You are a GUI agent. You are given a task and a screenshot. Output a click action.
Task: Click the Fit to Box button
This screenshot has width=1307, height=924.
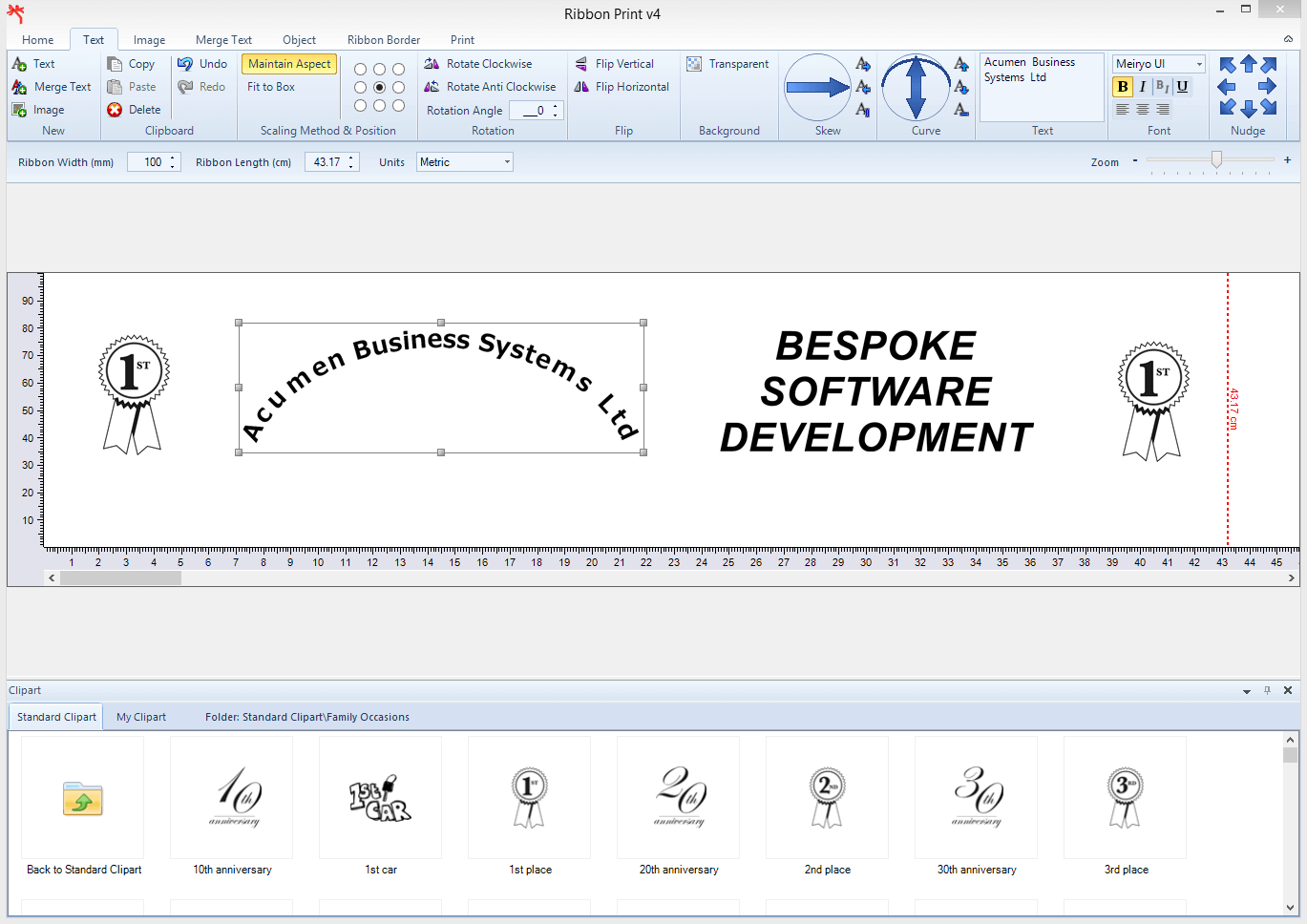(x=271, y=87)
